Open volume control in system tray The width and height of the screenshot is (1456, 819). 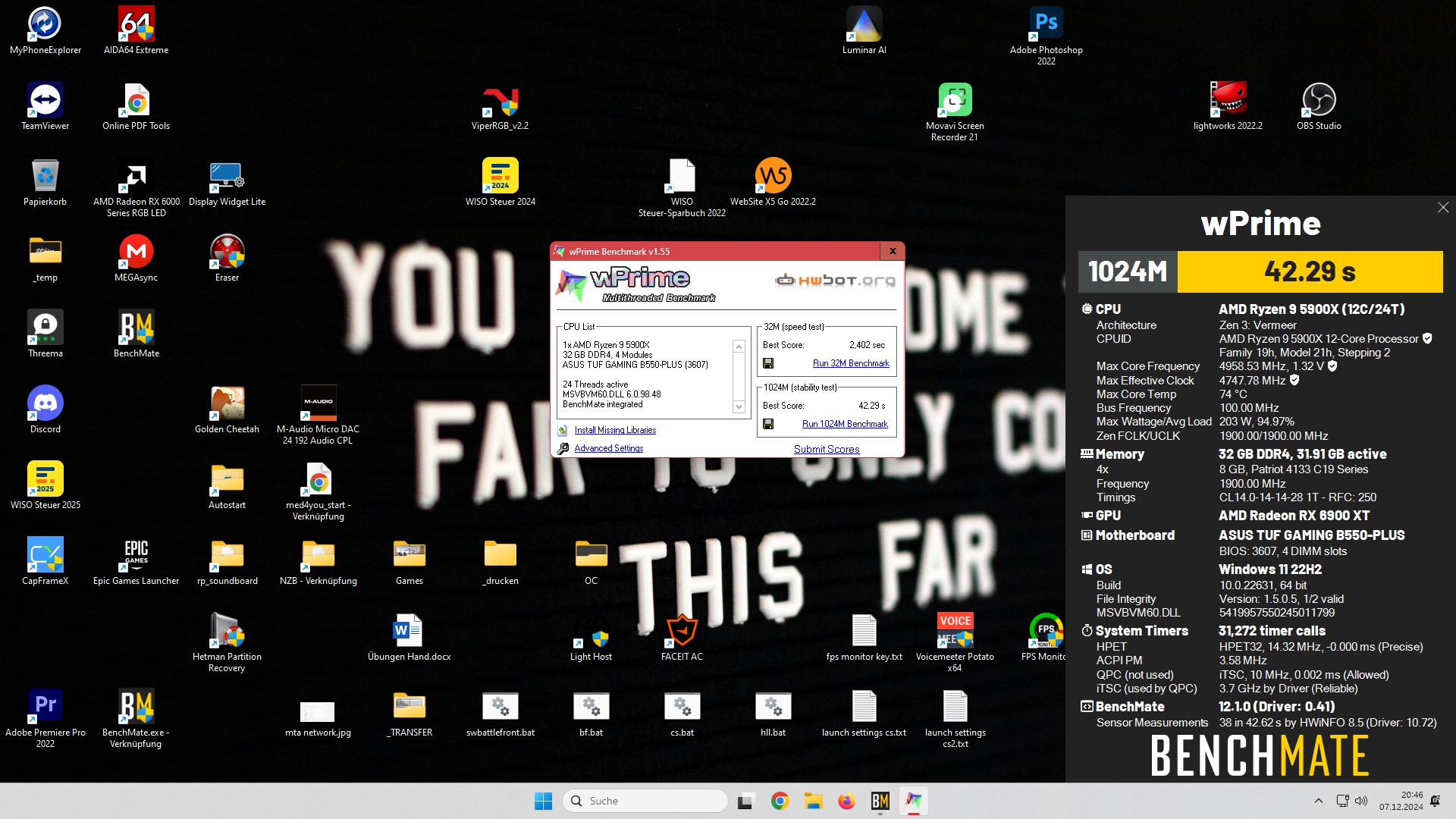[x=1361, y=801]
